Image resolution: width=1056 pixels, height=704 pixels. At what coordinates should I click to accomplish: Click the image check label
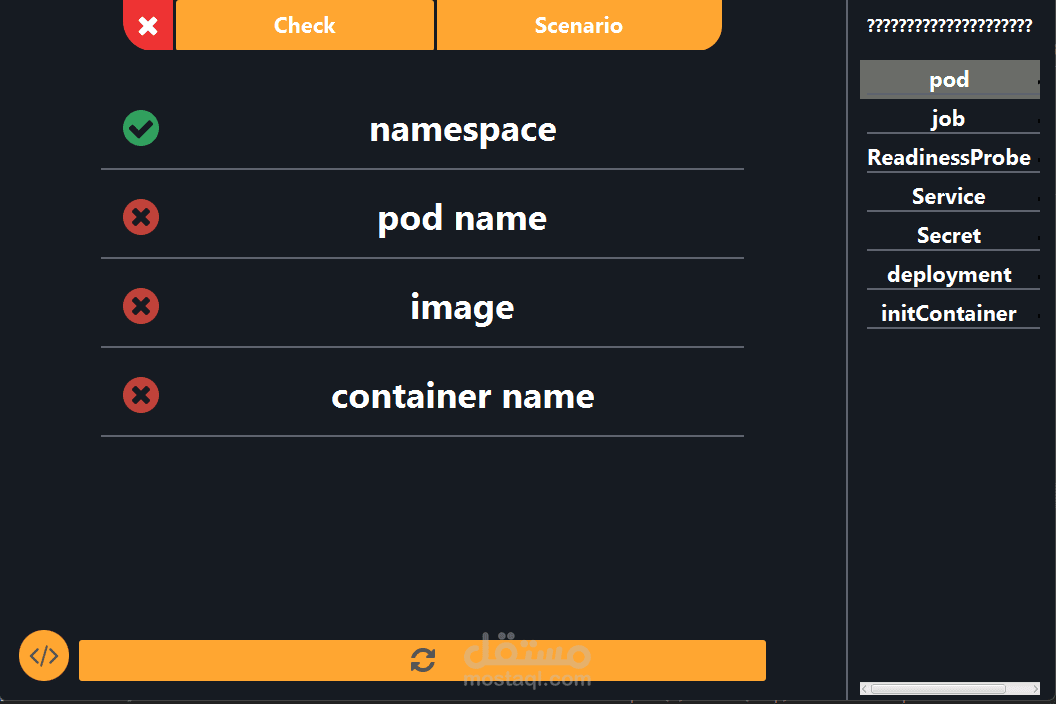[462, 307]
